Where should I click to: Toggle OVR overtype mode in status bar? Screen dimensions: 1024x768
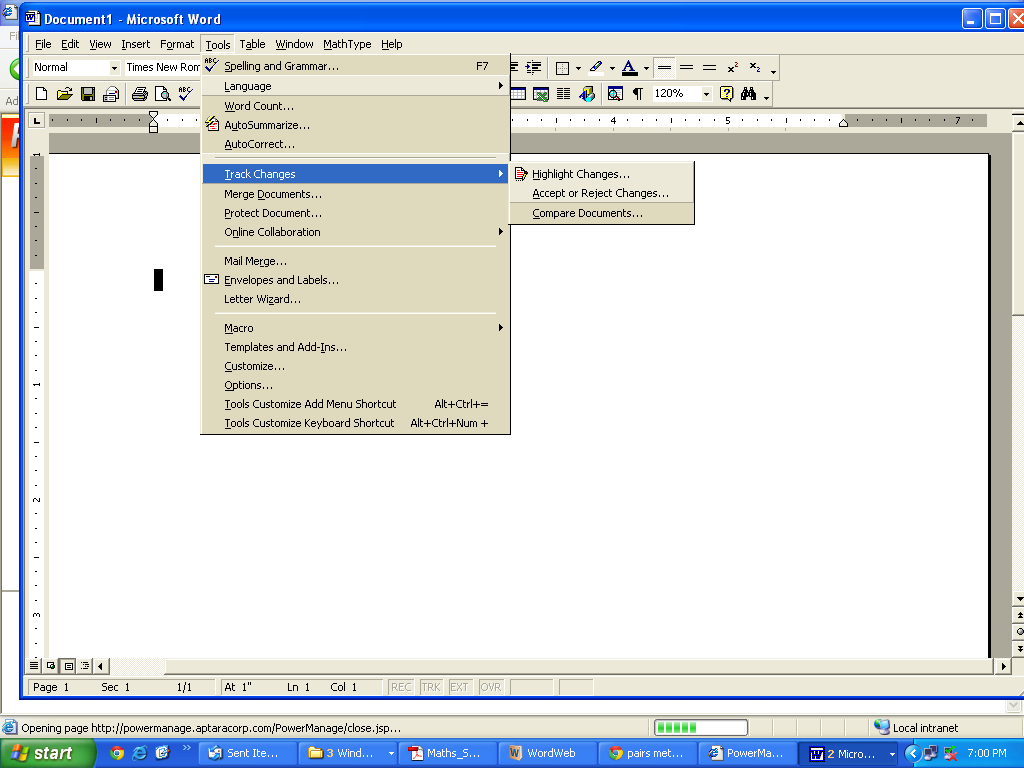click(491, 687)
